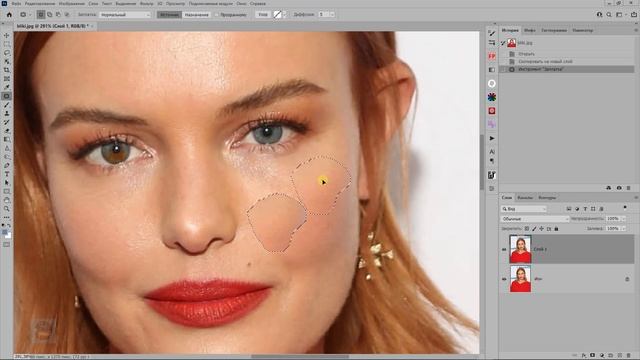Open the Заплатка mode dropdown
Image resolution: width=640 pixels, height=360 pixels.
[x=125, y=15]
